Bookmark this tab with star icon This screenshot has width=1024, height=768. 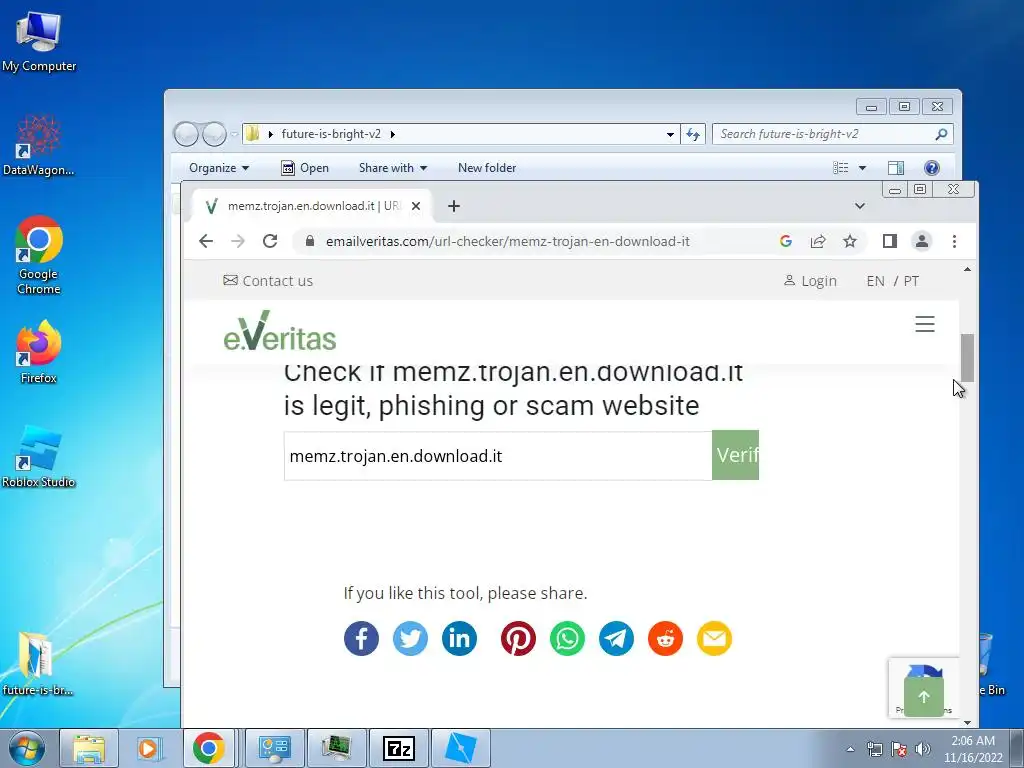click(850, 242)
